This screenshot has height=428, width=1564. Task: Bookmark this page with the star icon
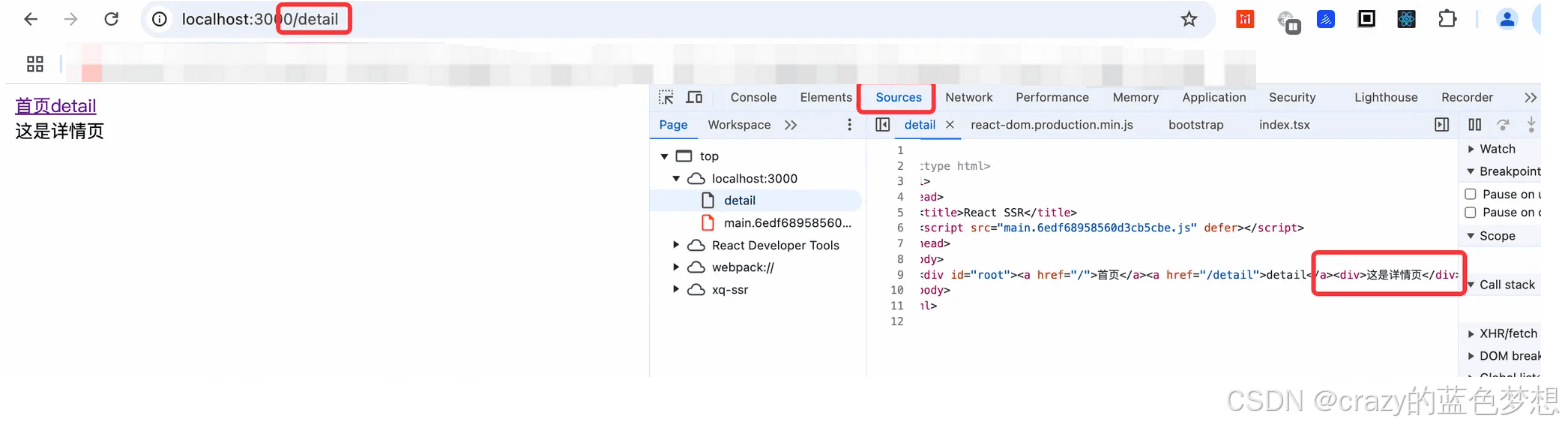pos(1189,19)
